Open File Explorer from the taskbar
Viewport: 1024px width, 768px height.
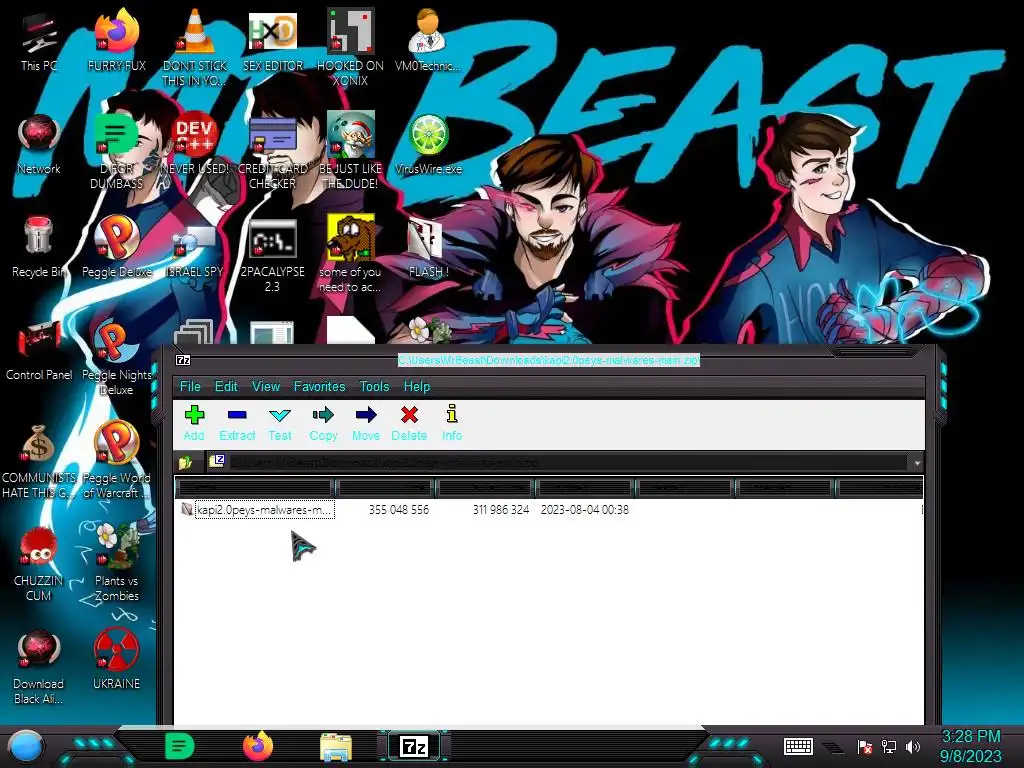pyautogui.click(x=336, y=747)
